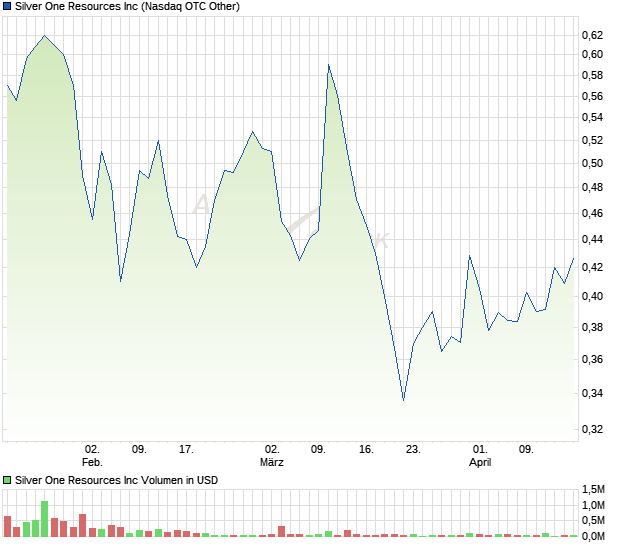Click the 0,36 price axis label
This screenshot has height=546, width=620.
click(592, 359)
